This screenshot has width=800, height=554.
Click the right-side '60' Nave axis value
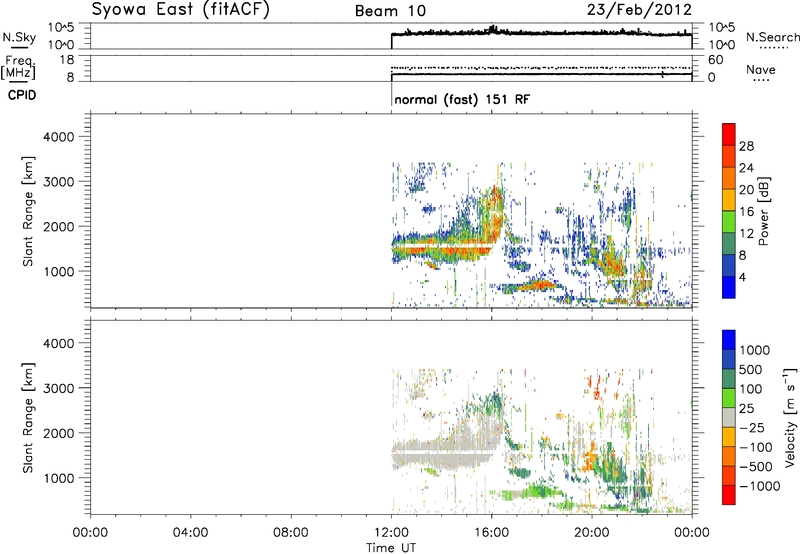(716, 60)
